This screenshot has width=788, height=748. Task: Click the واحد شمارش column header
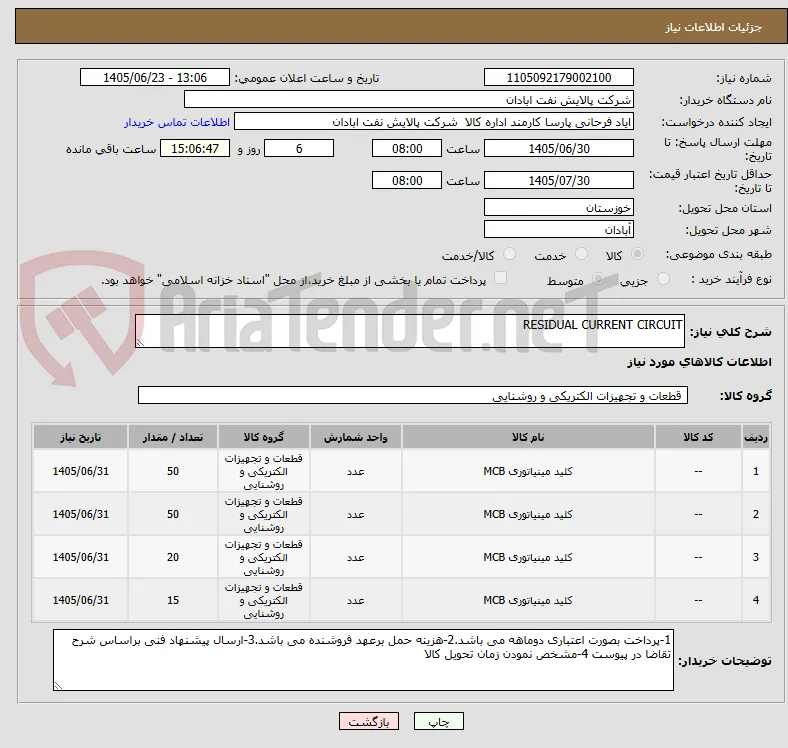tap(355, 437)
